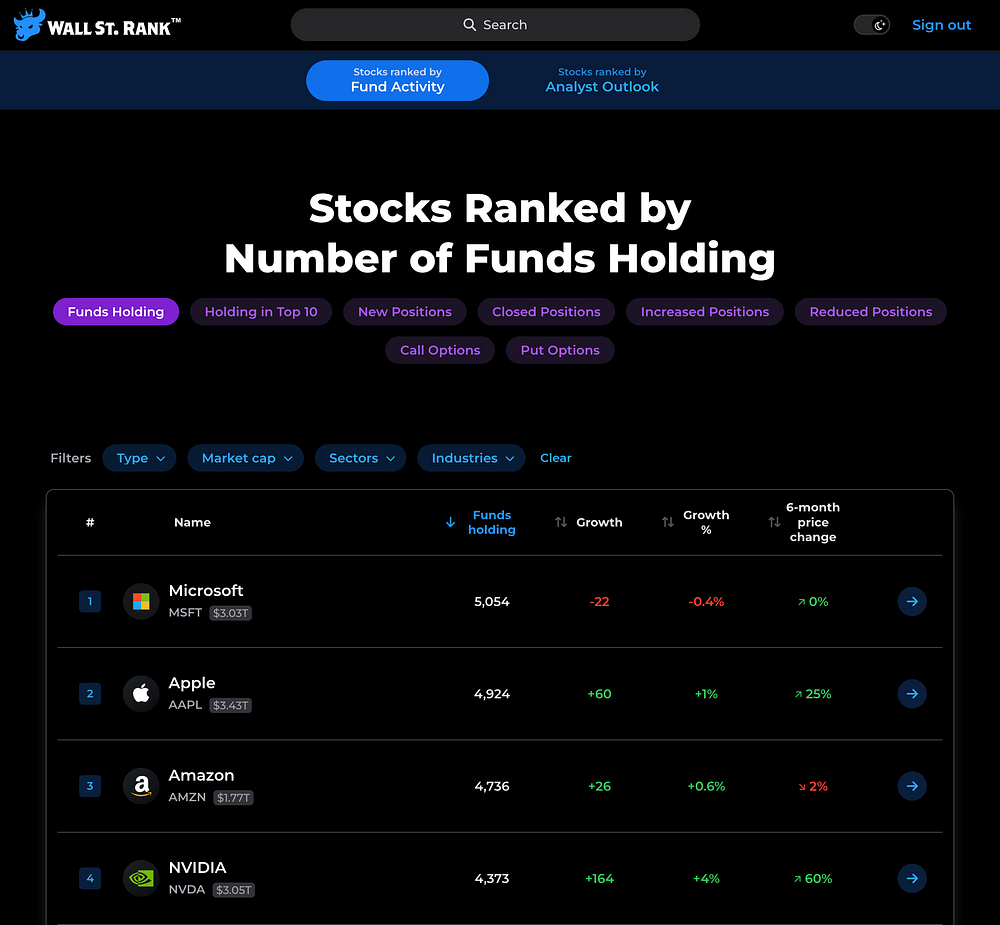Expand the Sectors dropdown

(360, 458)
